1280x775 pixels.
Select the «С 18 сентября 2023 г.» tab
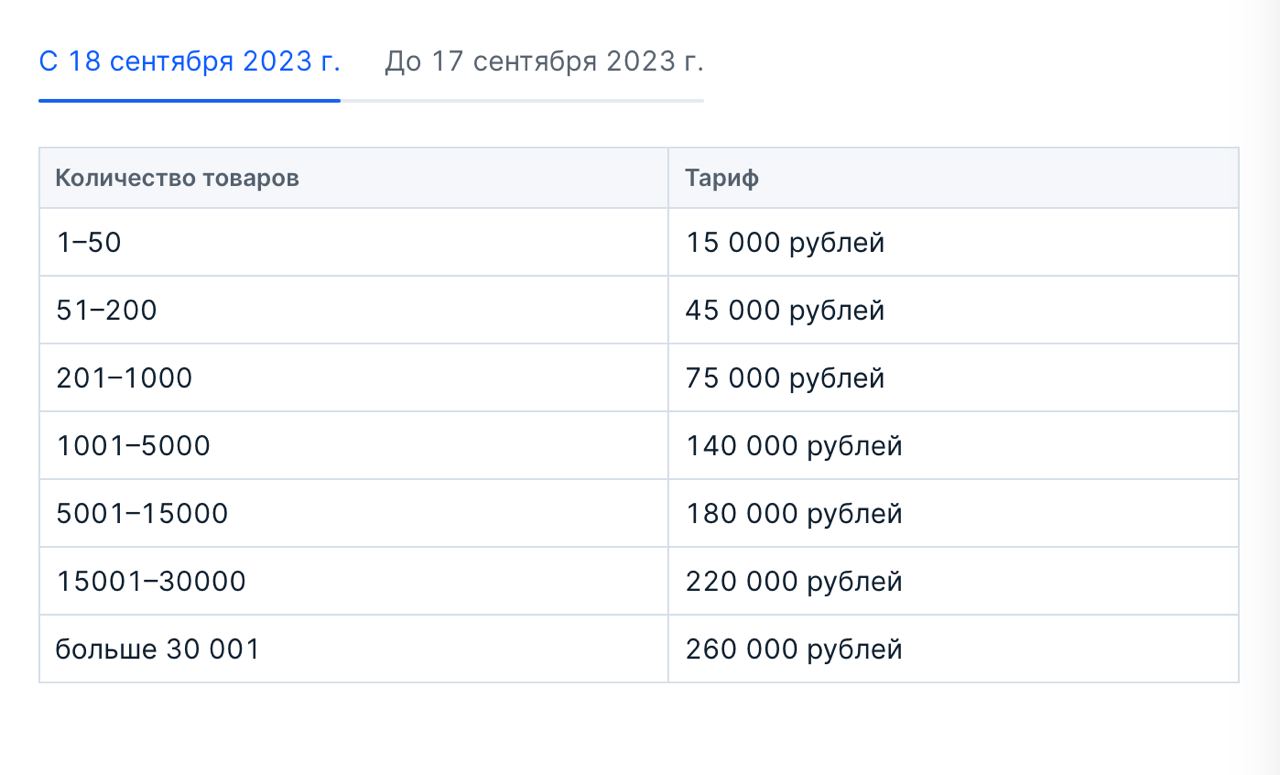[189, 62]
